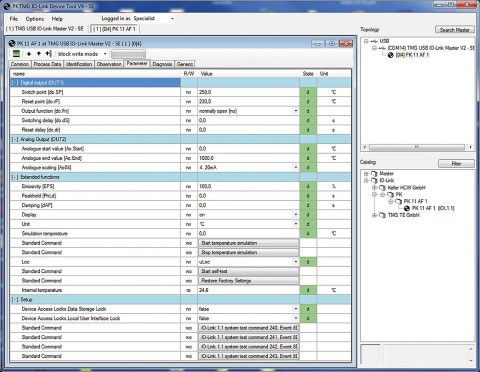
Task: Click the folder icon next to IO-Link in Catalog
Action: [374, 180]
